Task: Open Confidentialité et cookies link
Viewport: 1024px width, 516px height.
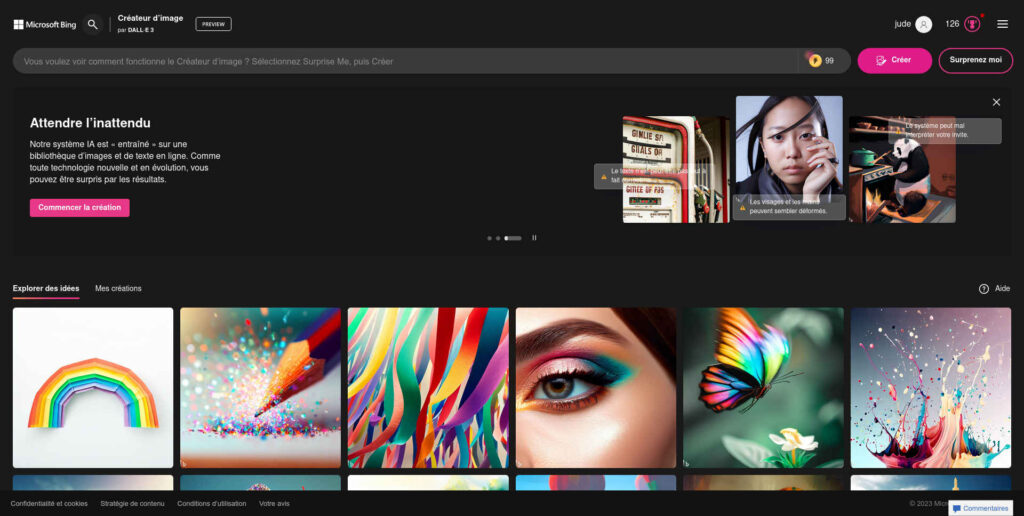Action: (x=49, y=504)
